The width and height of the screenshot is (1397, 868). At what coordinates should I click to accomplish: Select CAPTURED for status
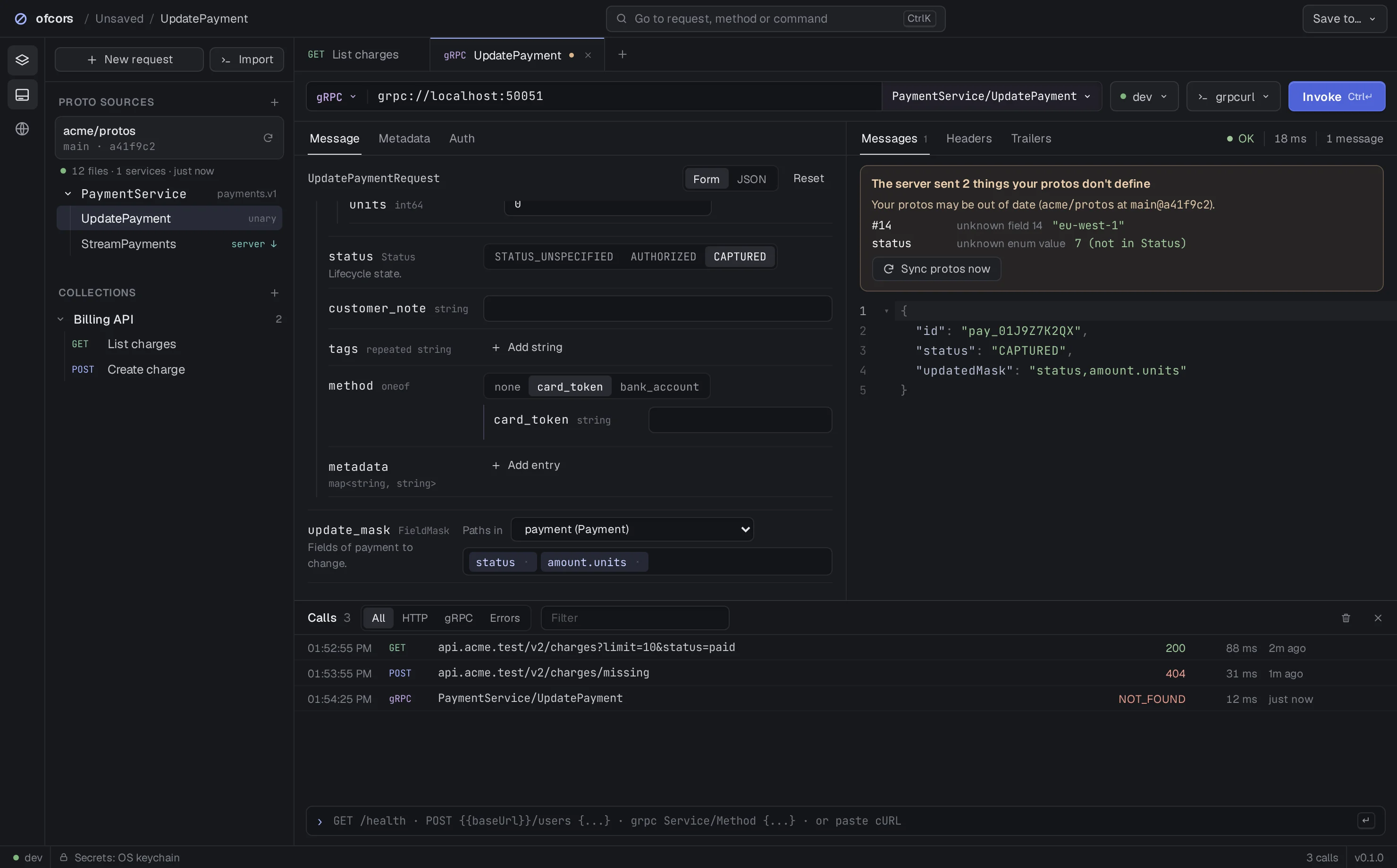point(740,257)
